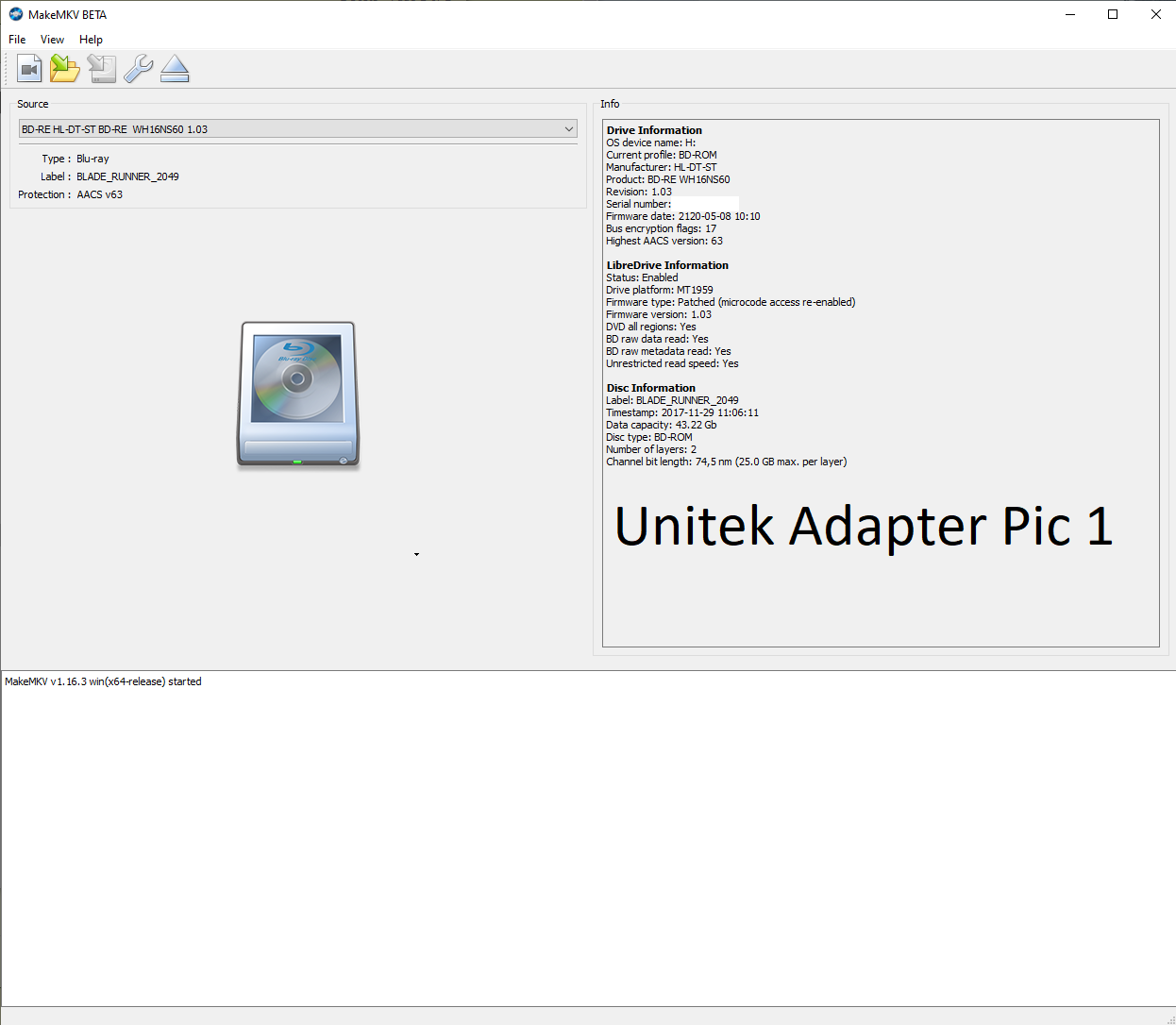
Task: Open the File menu
Action: 17,40
